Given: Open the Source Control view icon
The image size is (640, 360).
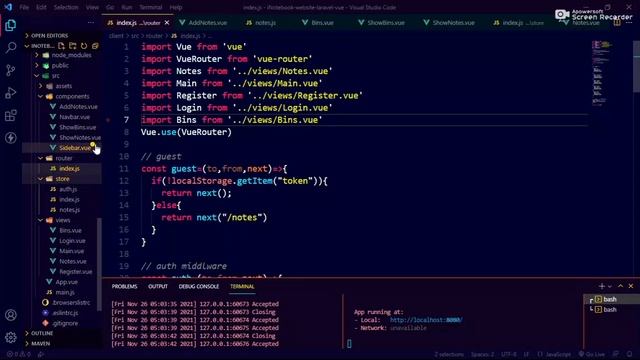Looking at the screenshot, I should (x=11, y=70).
